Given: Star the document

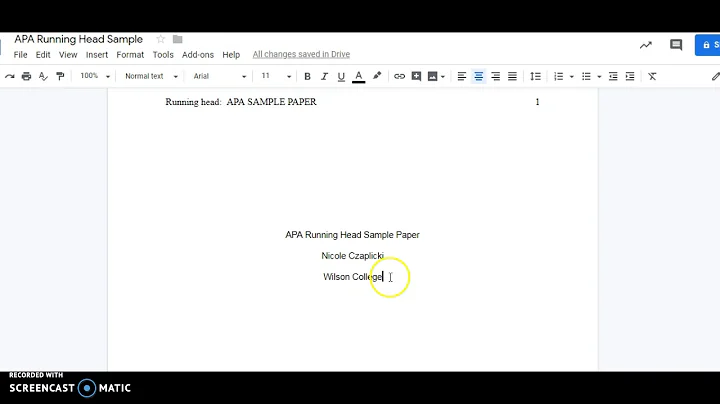Looking at the screenshot, I should (x=160, y=39).
